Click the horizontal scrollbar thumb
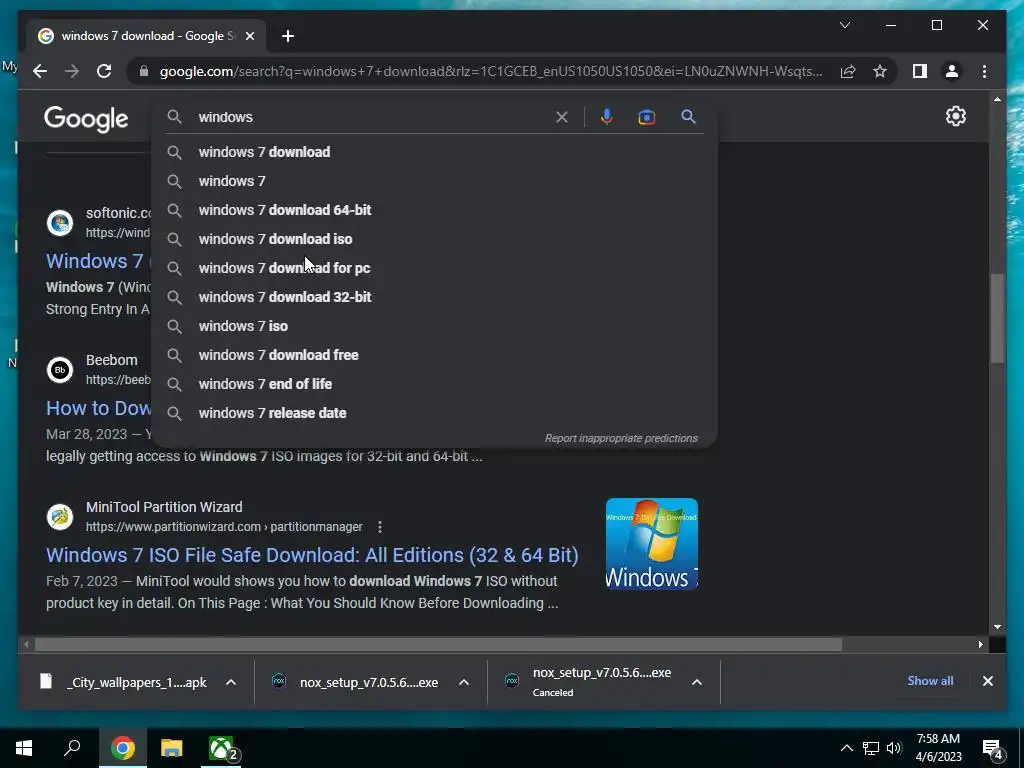The image size is (1024, 768). click(x=438, y=645)
